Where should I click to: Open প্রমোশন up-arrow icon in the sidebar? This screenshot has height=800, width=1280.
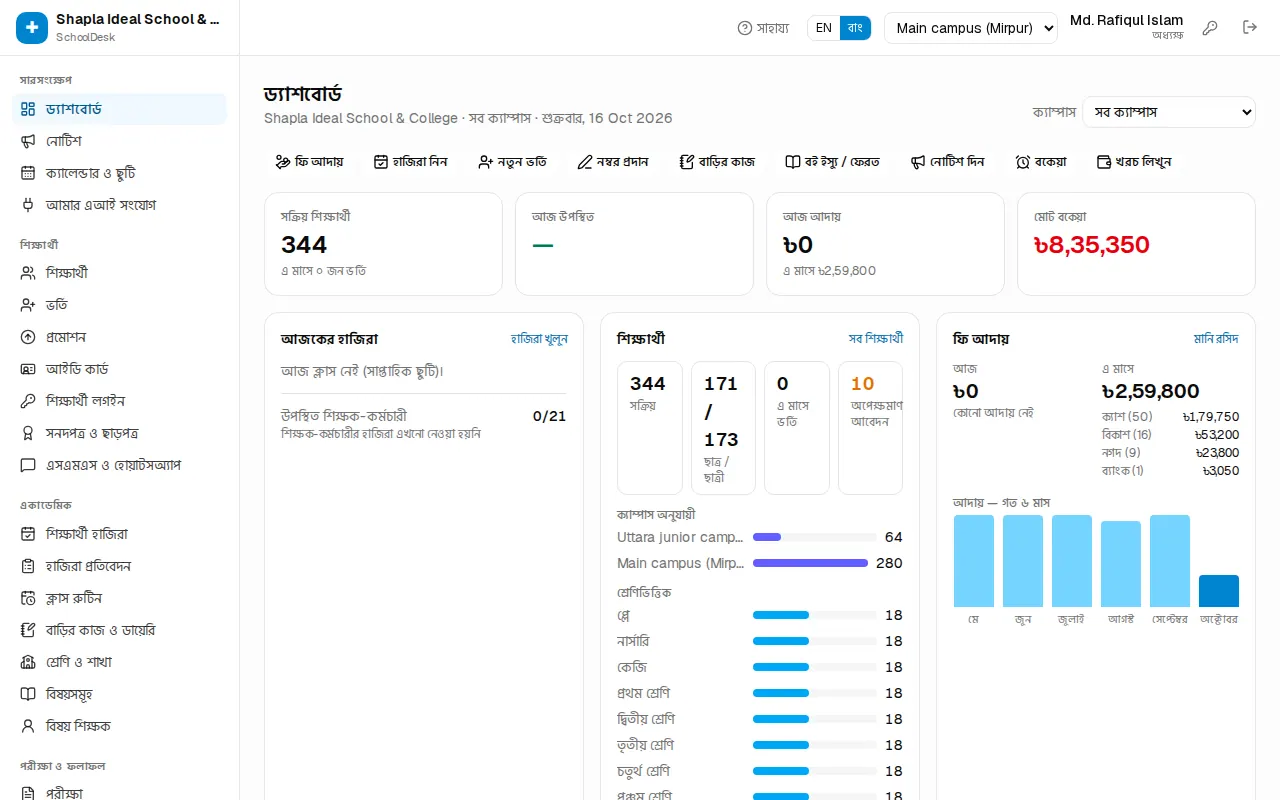(x=28, y=337)
